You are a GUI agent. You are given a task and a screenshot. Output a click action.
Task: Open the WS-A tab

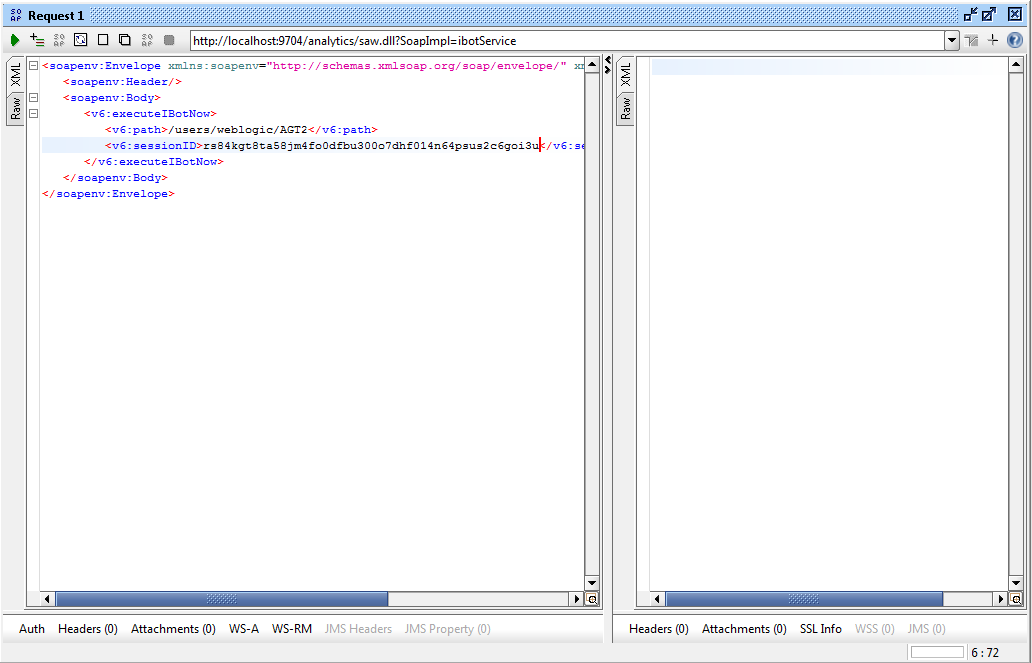coord(244,629)
